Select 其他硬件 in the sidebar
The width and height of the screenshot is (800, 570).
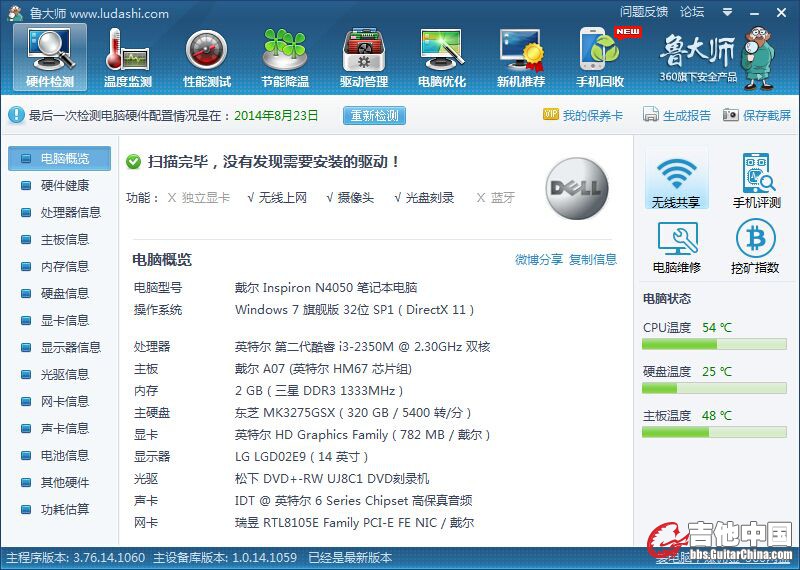coord(60,482)
